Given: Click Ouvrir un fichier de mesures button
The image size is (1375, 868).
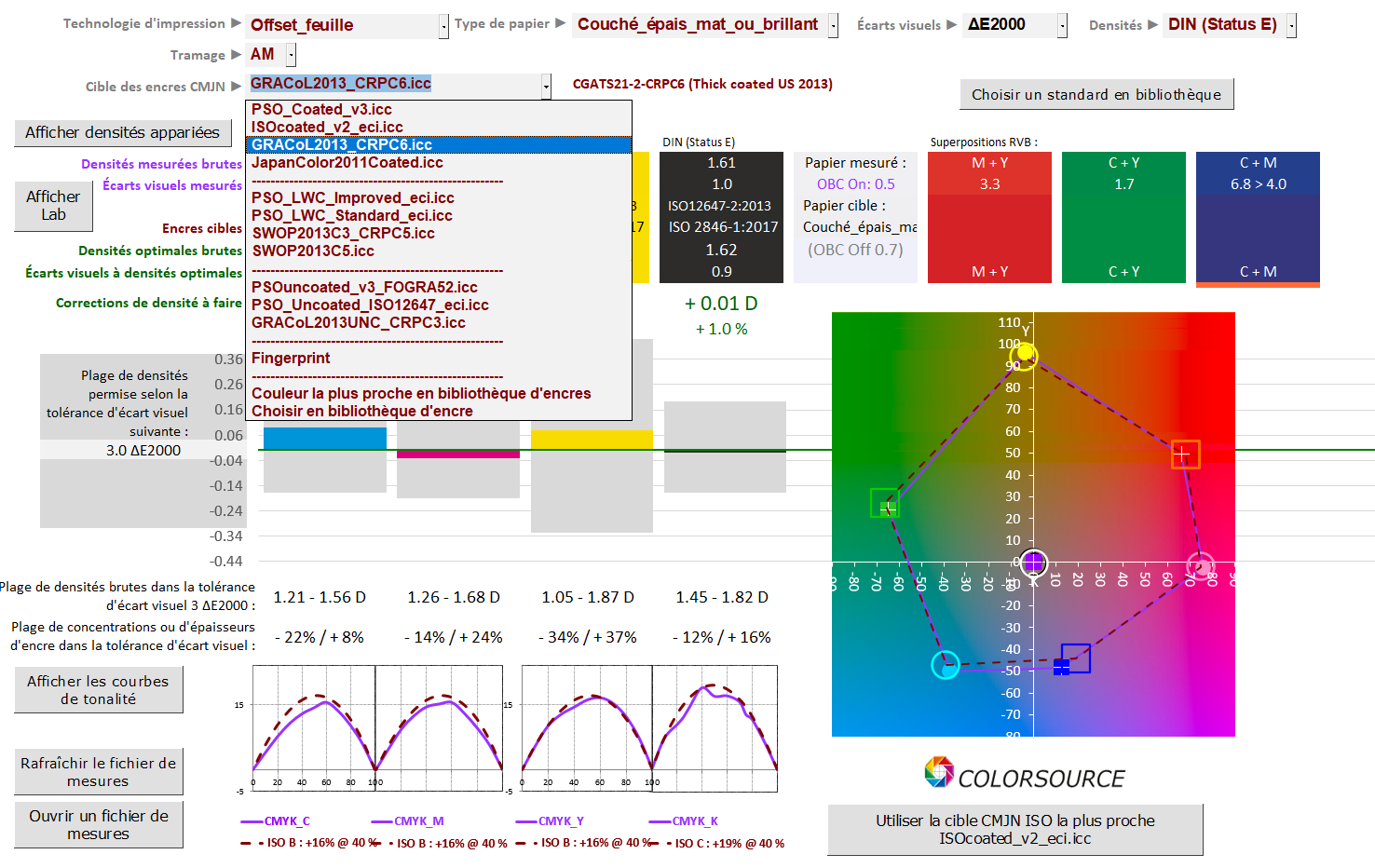Looking at the screenshot, I should point(98,825).
